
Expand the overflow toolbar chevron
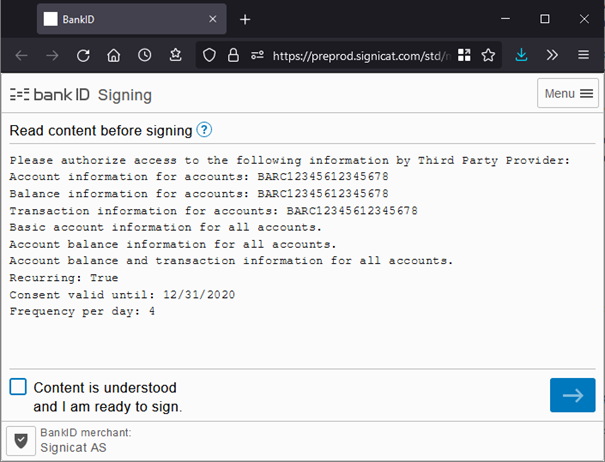[552, 56]
